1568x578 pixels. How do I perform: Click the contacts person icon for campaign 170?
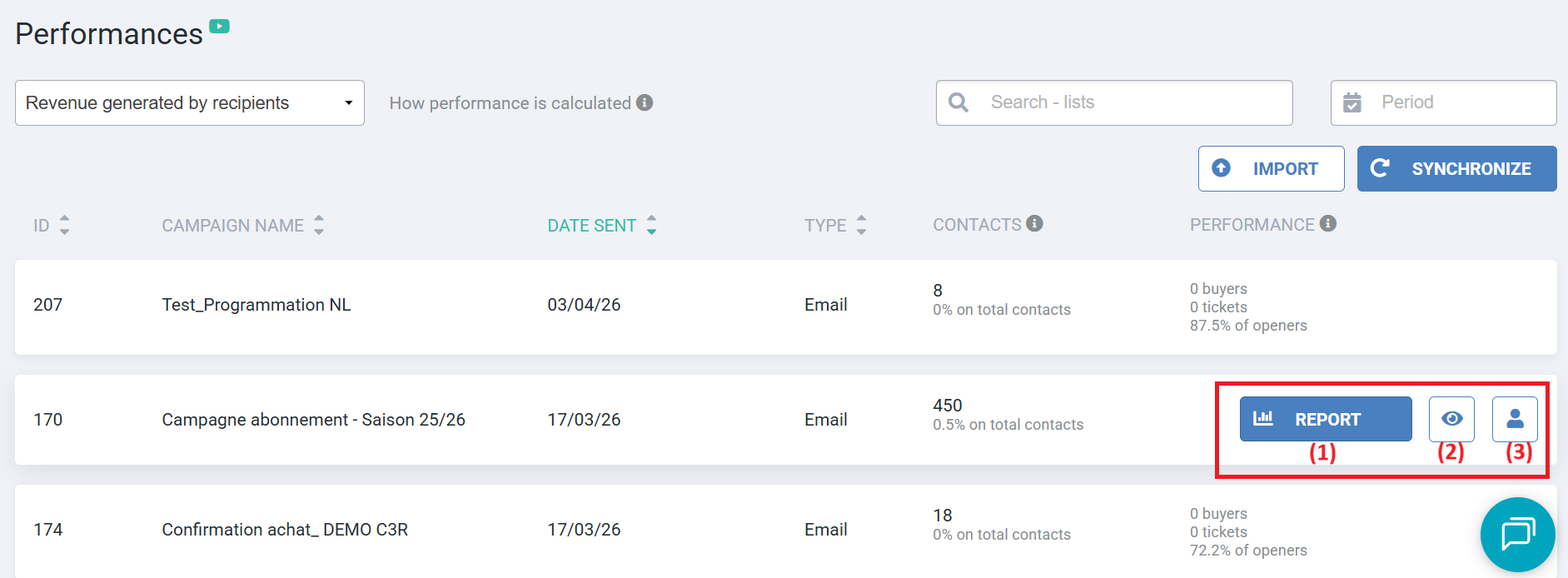(x=1515, y=419)
